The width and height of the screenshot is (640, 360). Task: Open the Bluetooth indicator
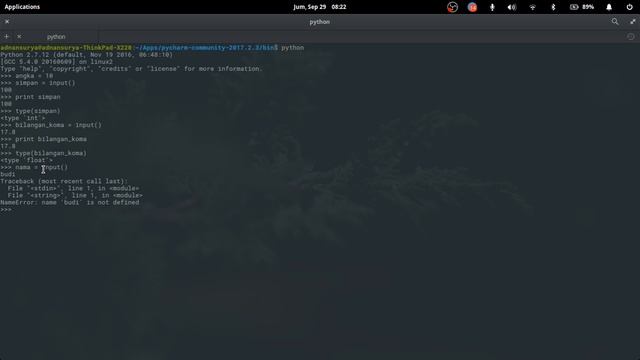pos(553,7)
